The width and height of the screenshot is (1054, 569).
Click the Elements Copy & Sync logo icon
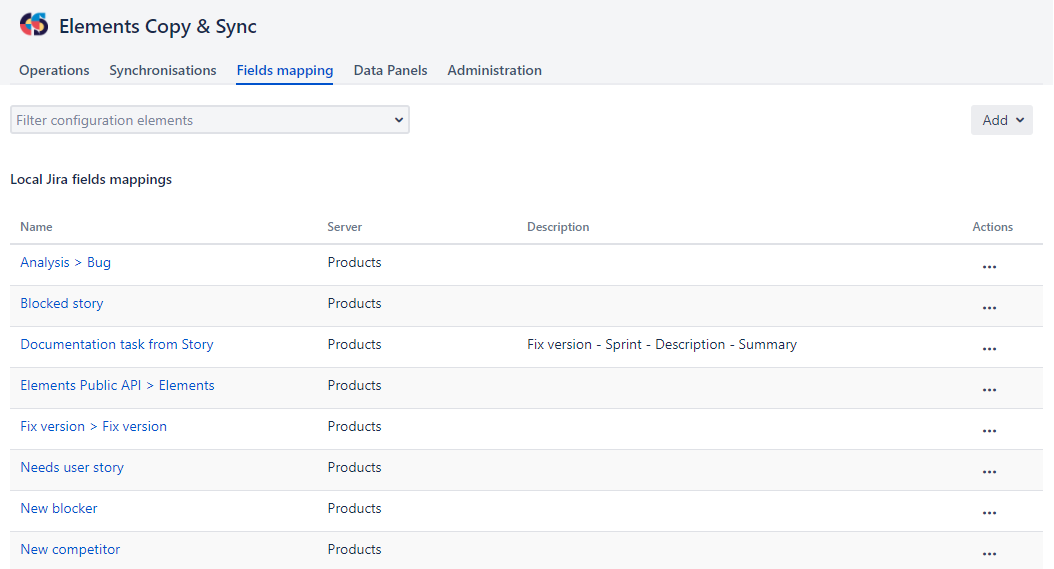tap(34, 26)
